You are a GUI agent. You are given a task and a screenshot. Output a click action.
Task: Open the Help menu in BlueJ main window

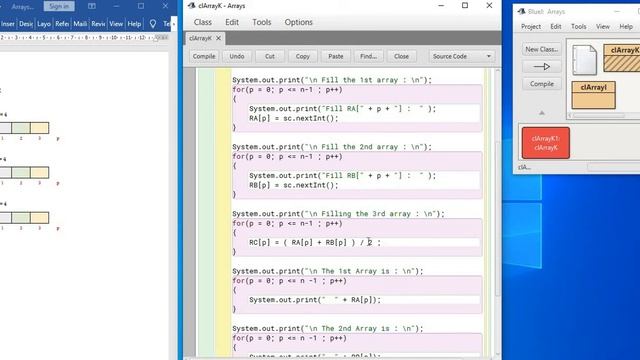coord(626,27)
